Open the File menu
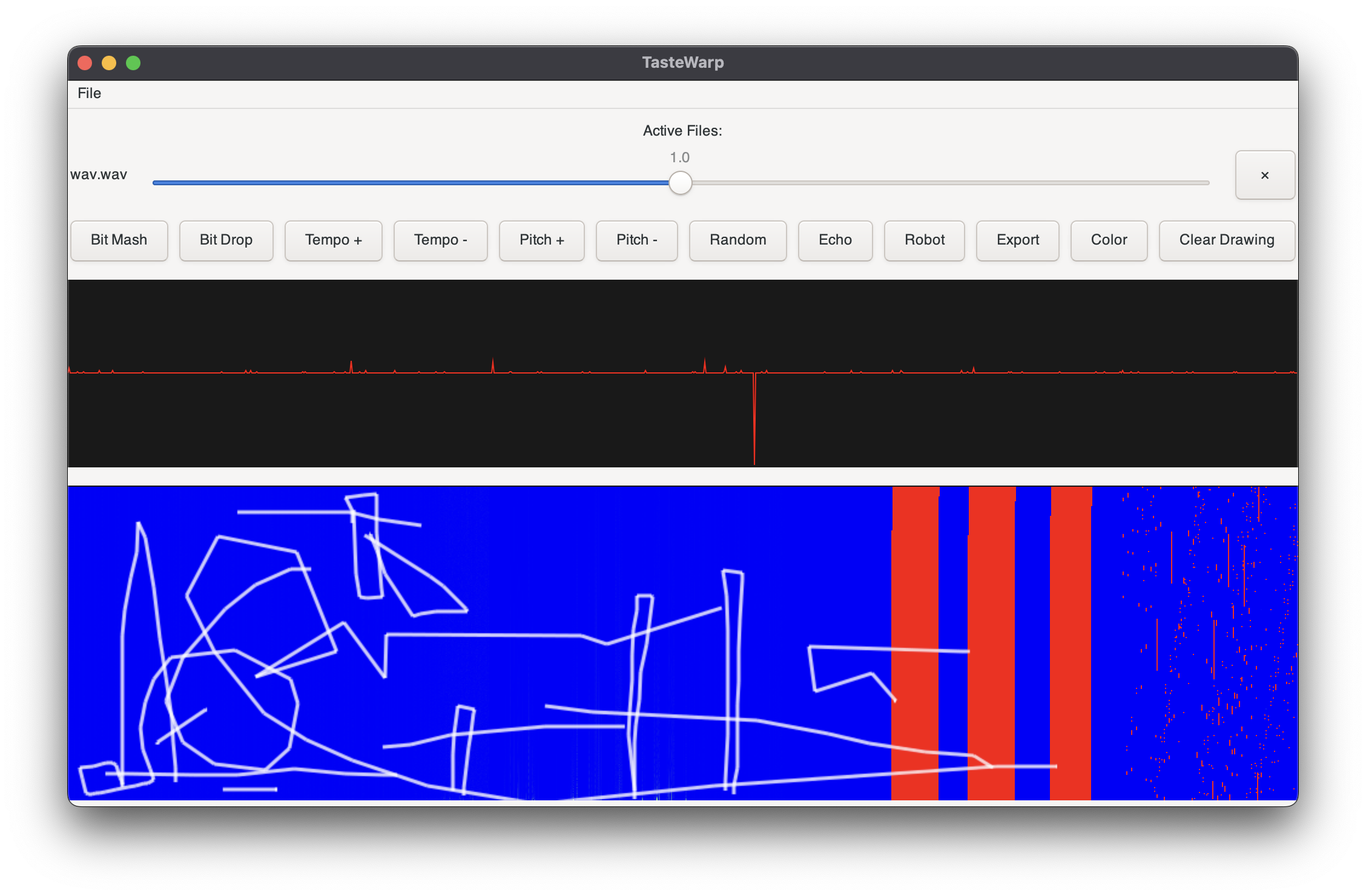Viewport: 1366px width, 896px height. 89,93
